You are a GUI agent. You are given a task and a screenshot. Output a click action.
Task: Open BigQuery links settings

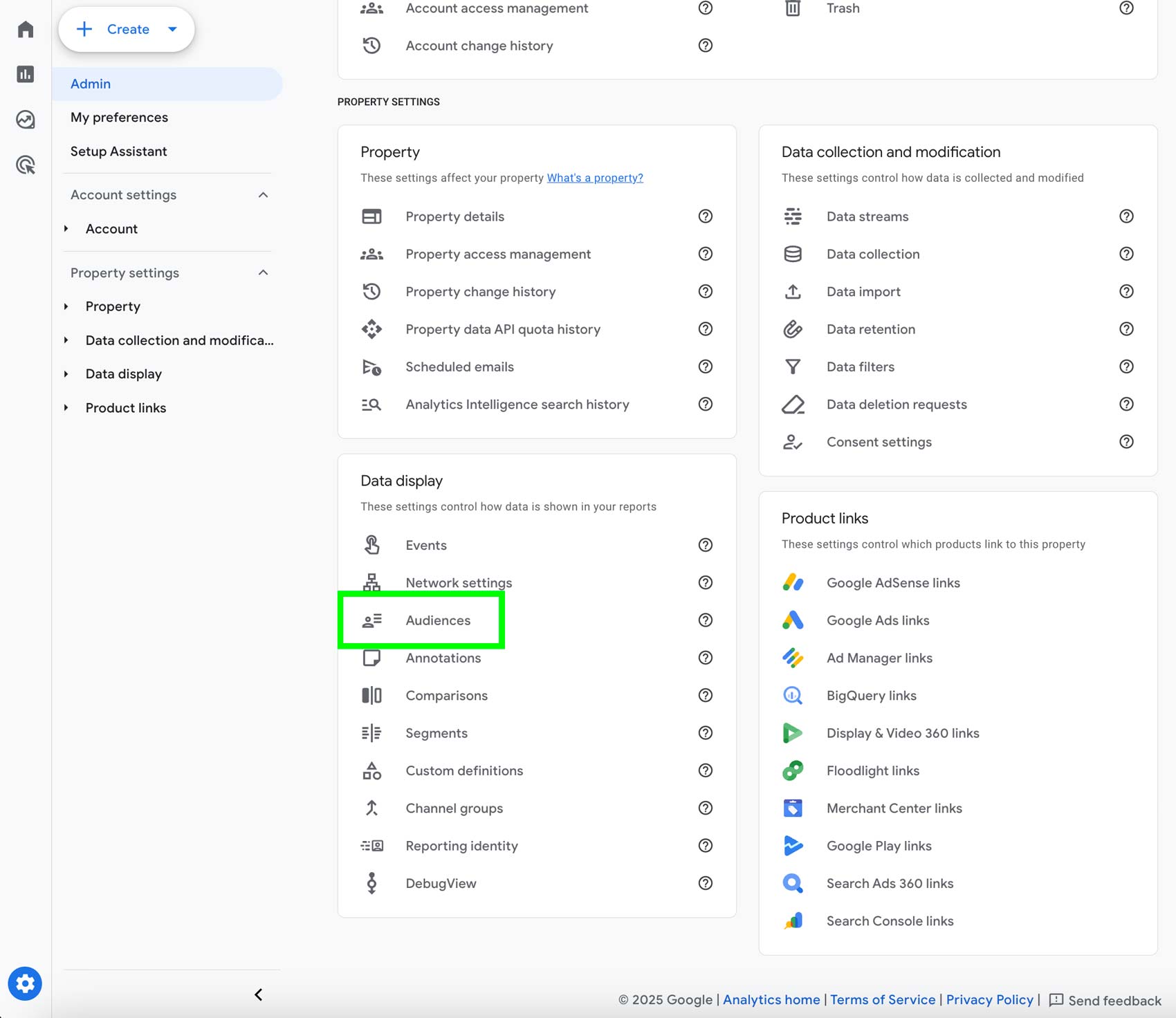[871, 695]
